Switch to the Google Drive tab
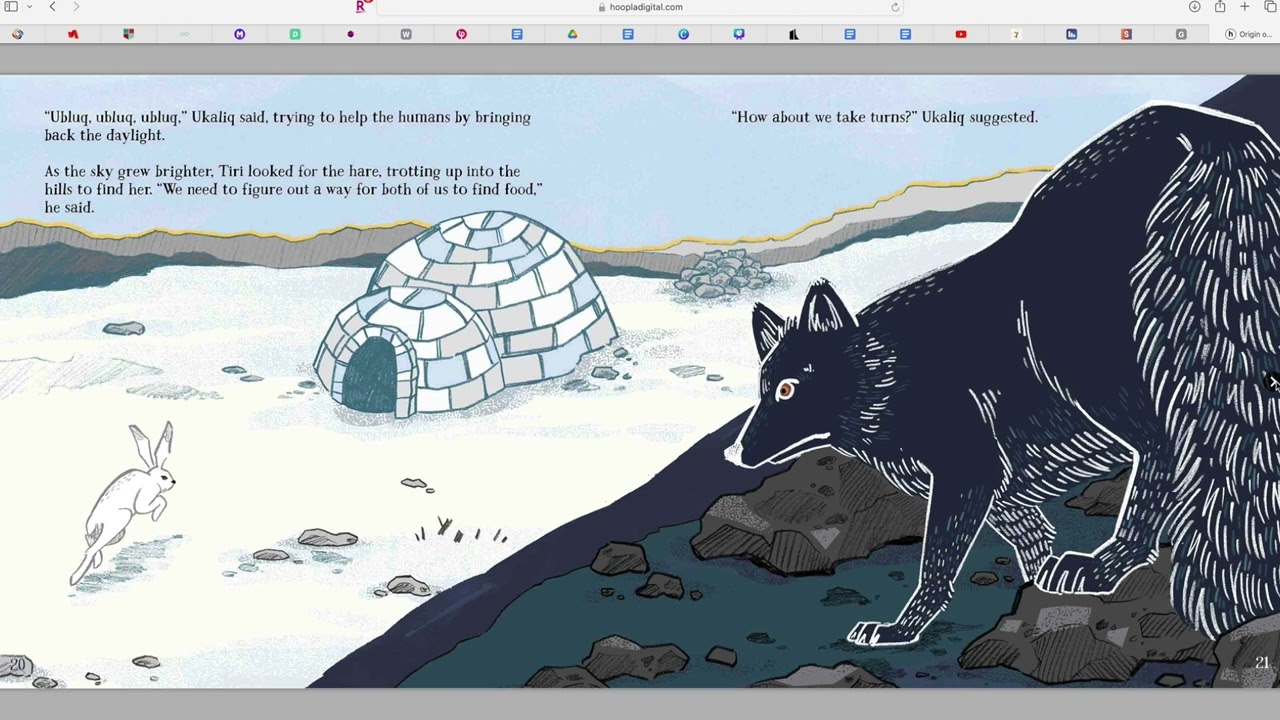 tap(572, 34)
